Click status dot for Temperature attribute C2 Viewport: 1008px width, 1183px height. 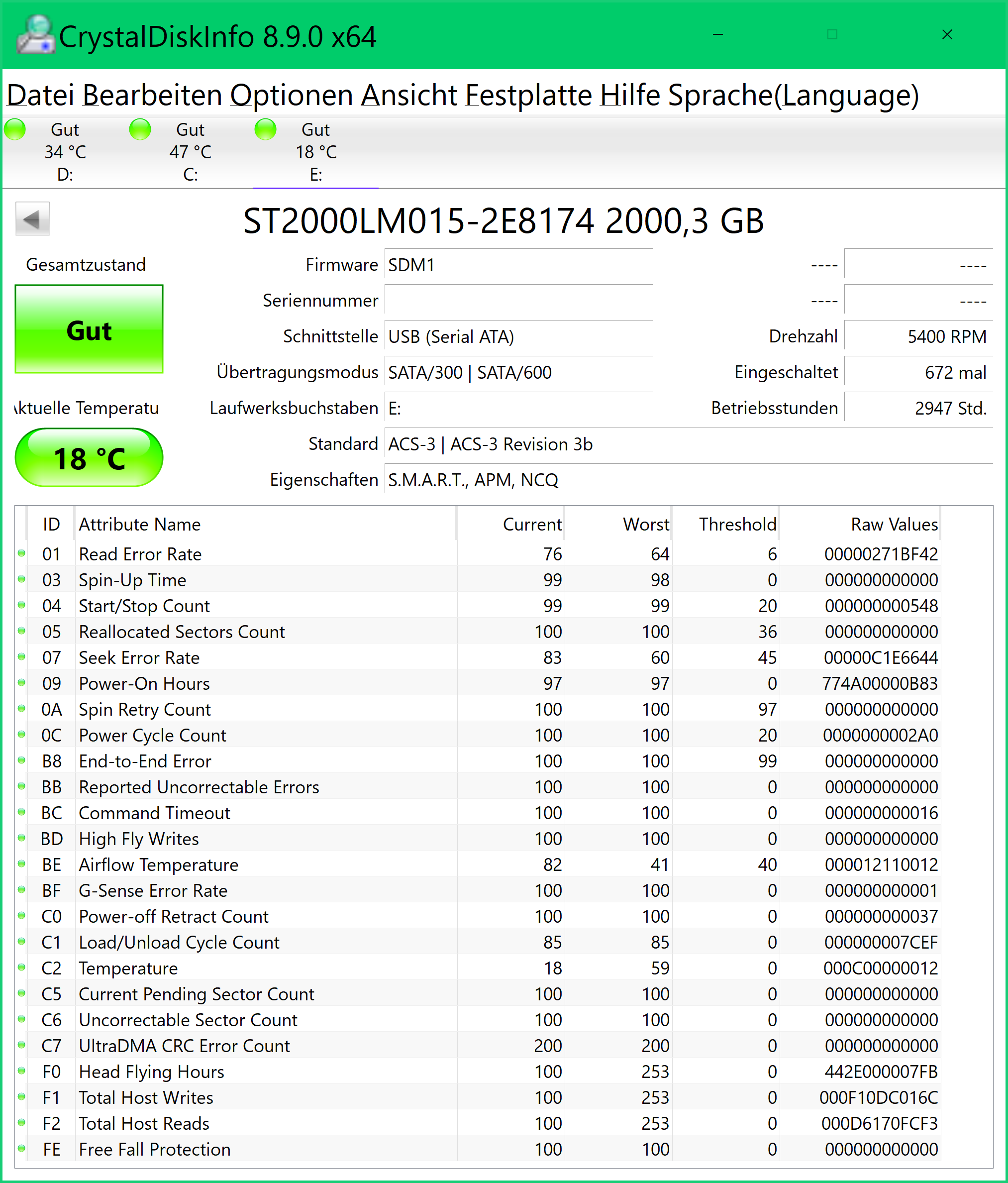click(x=22, y=967)
